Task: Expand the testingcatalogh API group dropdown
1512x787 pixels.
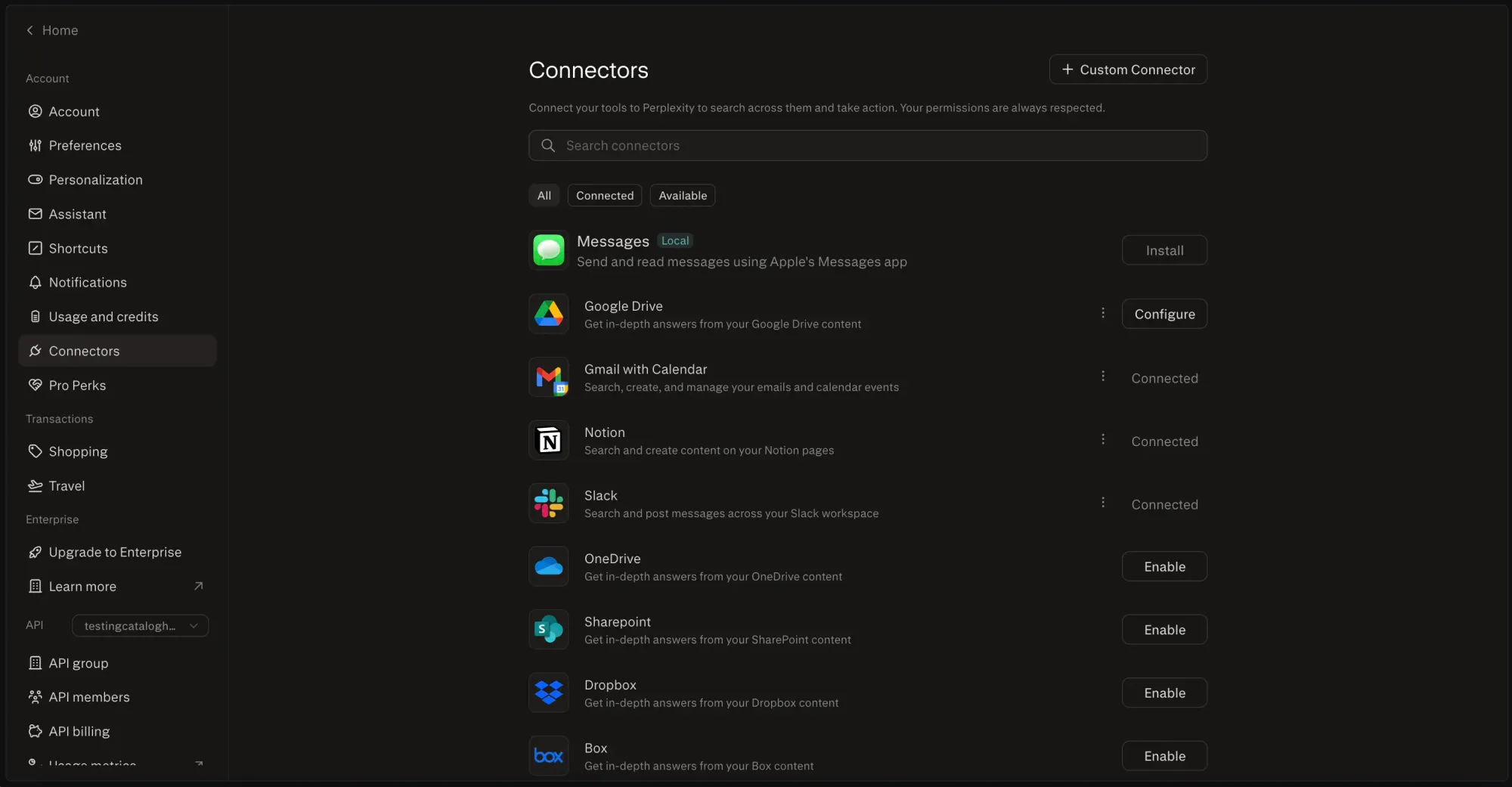Action: [x=140, y=626]
